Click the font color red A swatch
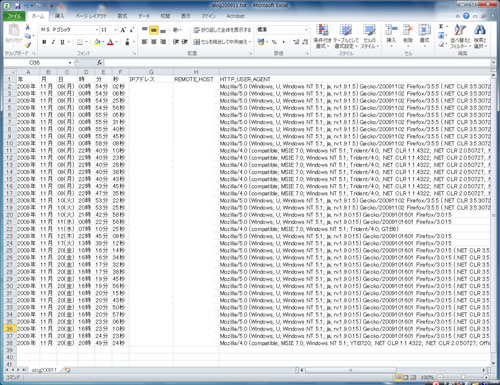This screenshot has height=385, width=500. pos(110,42)
